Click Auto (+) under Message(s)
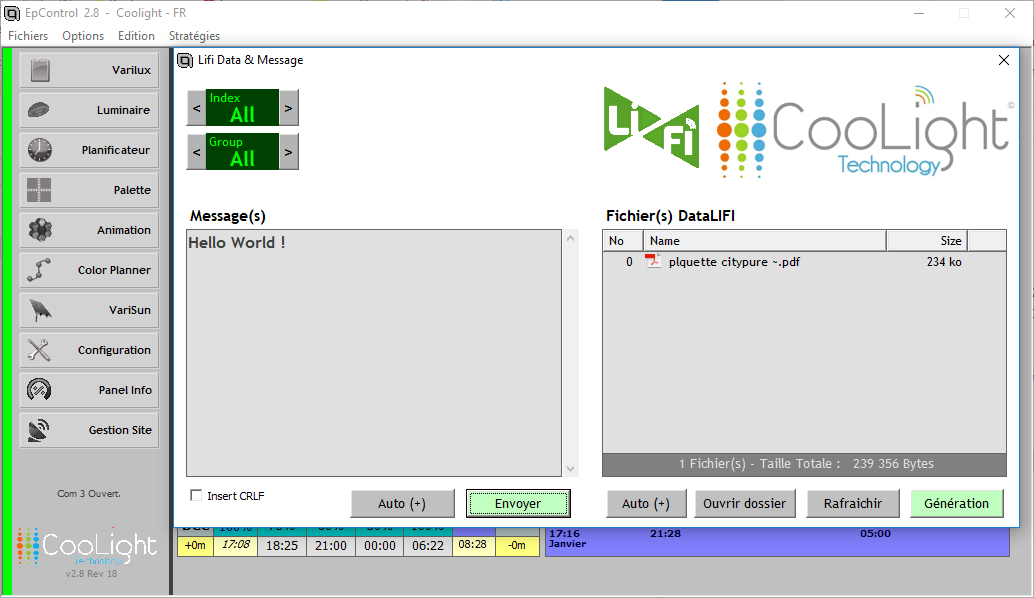The height and width of the screenshot is (598, 1034). pyautogui.click(x=402, y=504)
